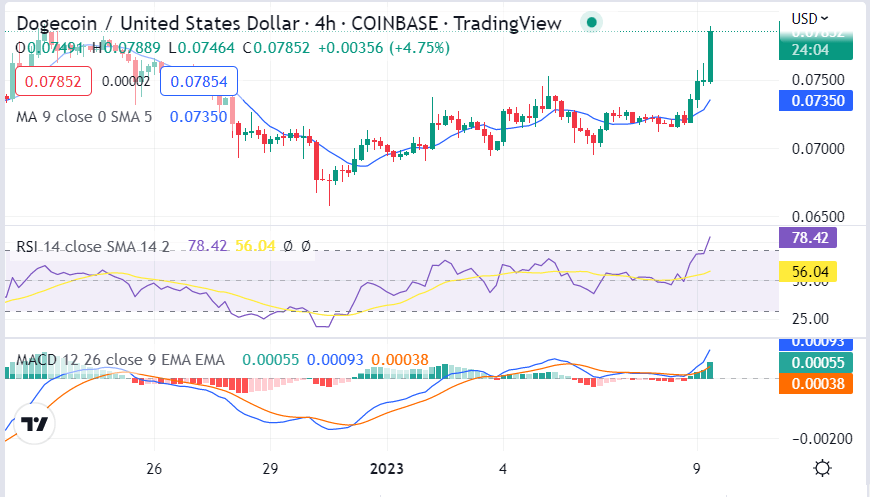Select the RSI 14 close SMA 14 2 legend
Viewport: 870px width, 497px height.
[93, 246]
